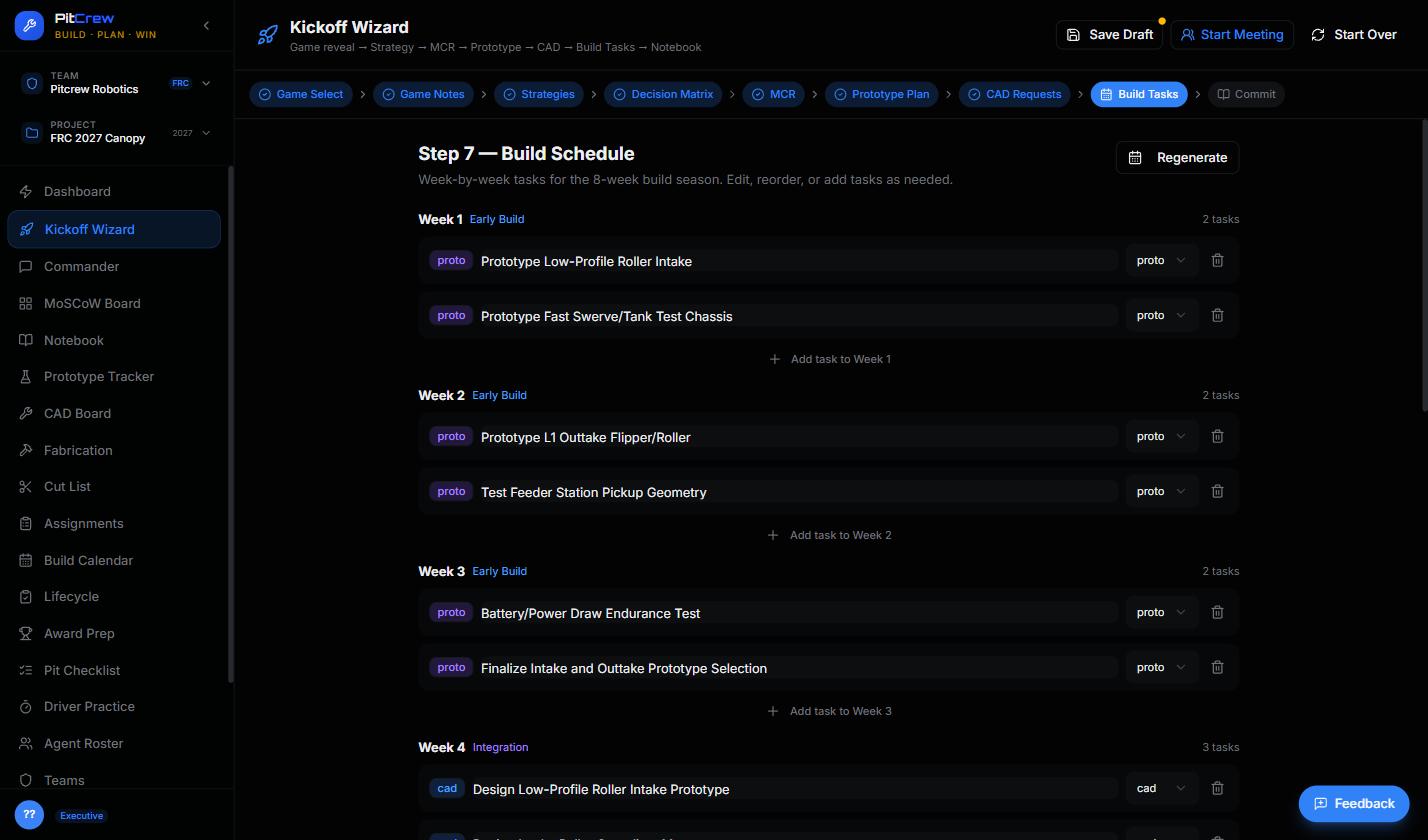Open type dropdown for Fast Swerve/Tank Test Chassis
This screenshot has height=840, width=1428.
1161,315
